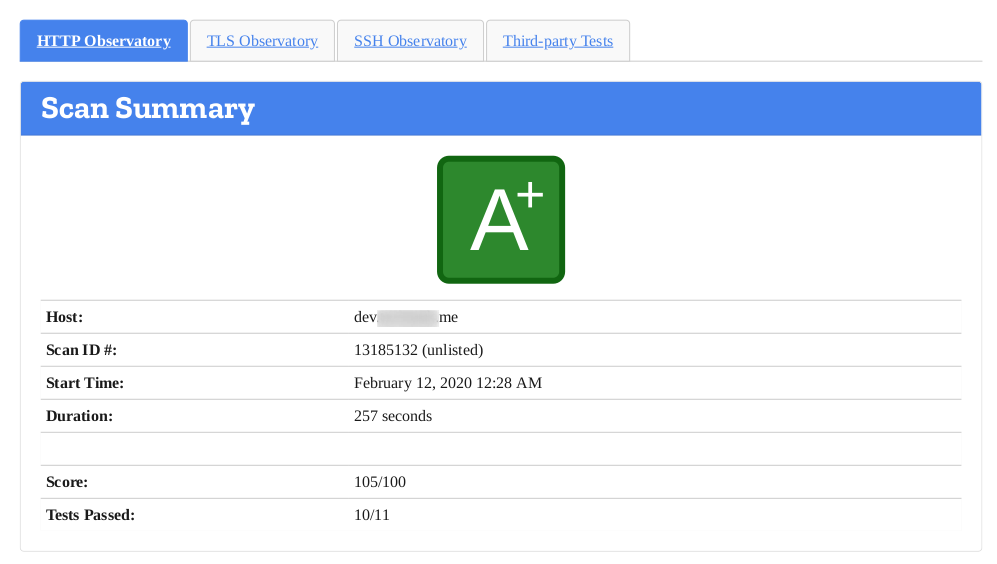The image size is (997, 564).
Task: Click the Host: label
Action: click(x=64, y=317)
